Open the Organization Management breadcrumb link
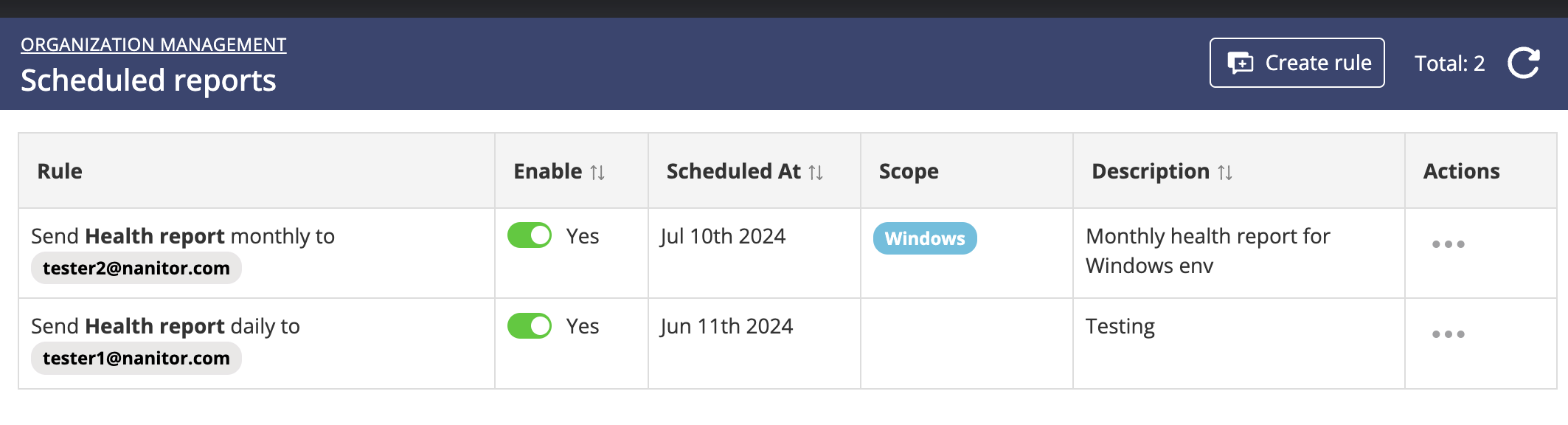Screen dimensions: 1568x425 tap(153, 45)
